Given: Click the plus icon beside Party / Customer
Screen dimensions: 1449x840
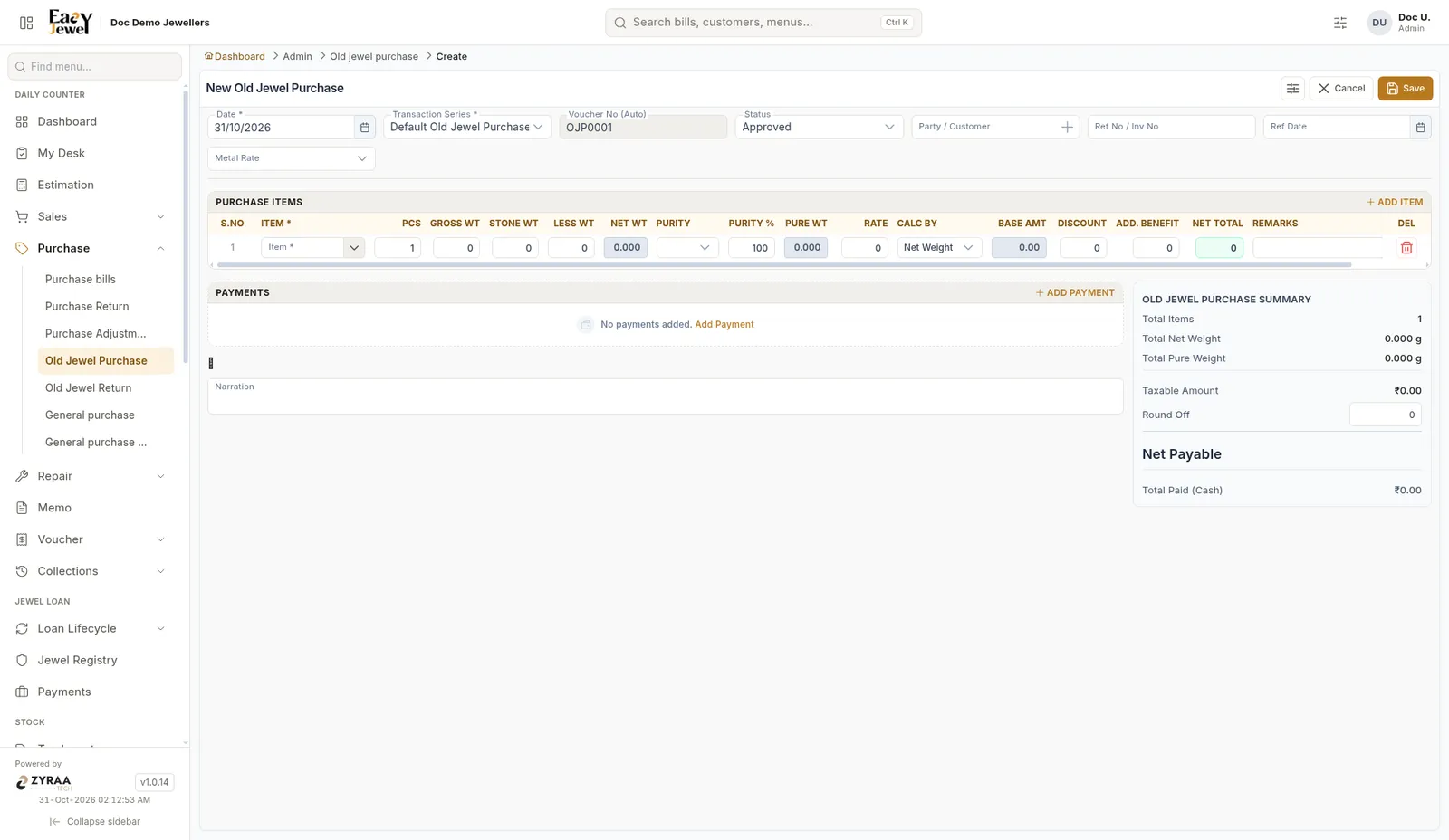Looking at the screenshot, I should (1067, 128).
